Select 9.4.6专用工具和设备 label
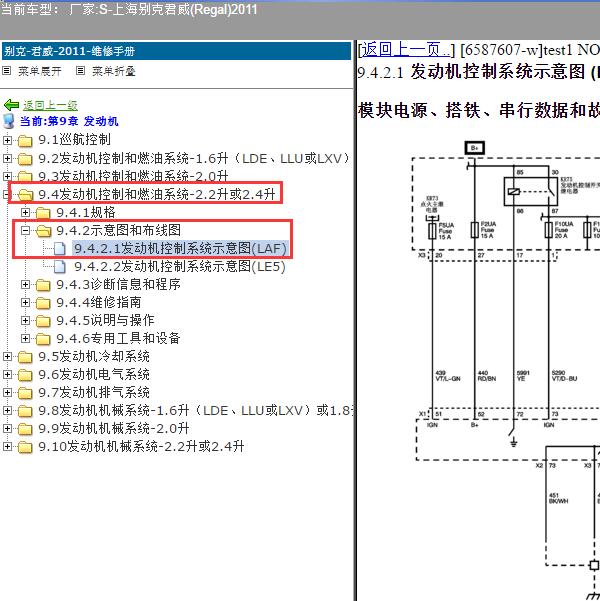 click(x=118, y=338)
